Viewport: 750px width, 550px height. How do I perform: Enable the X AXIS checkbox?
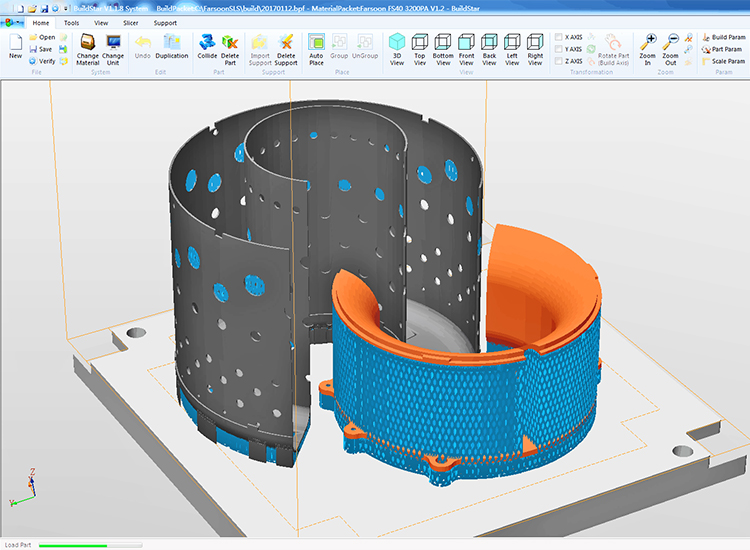tap(559, 37)
